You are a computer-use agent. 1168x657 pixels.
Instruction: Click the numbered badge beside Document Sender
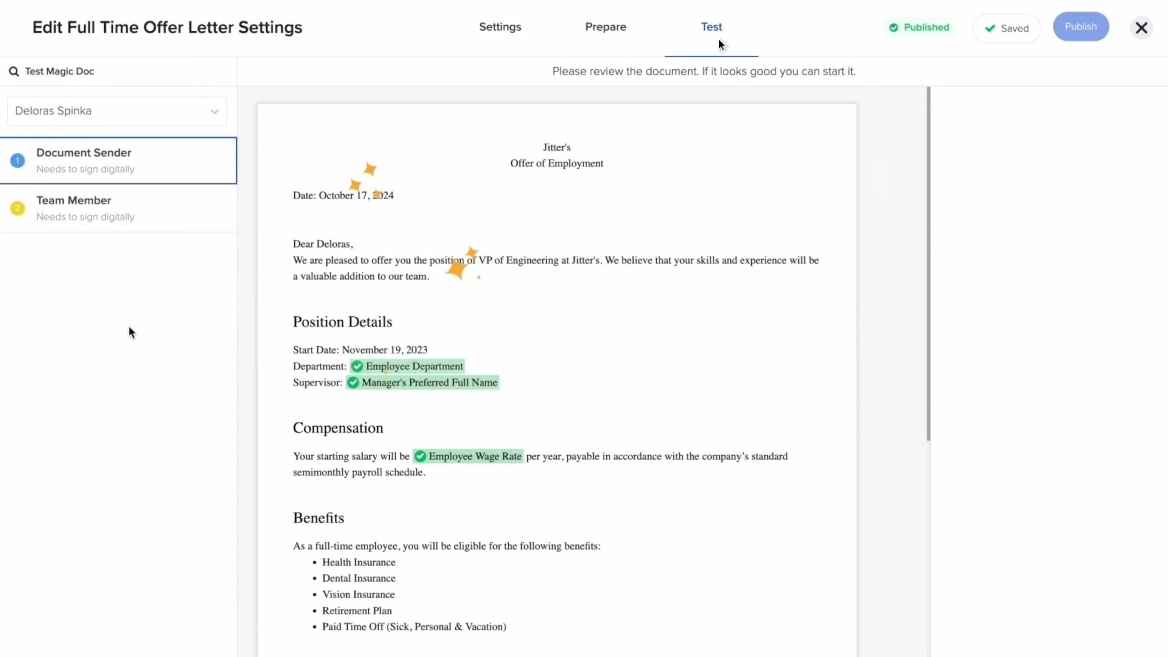coord(17,159)
